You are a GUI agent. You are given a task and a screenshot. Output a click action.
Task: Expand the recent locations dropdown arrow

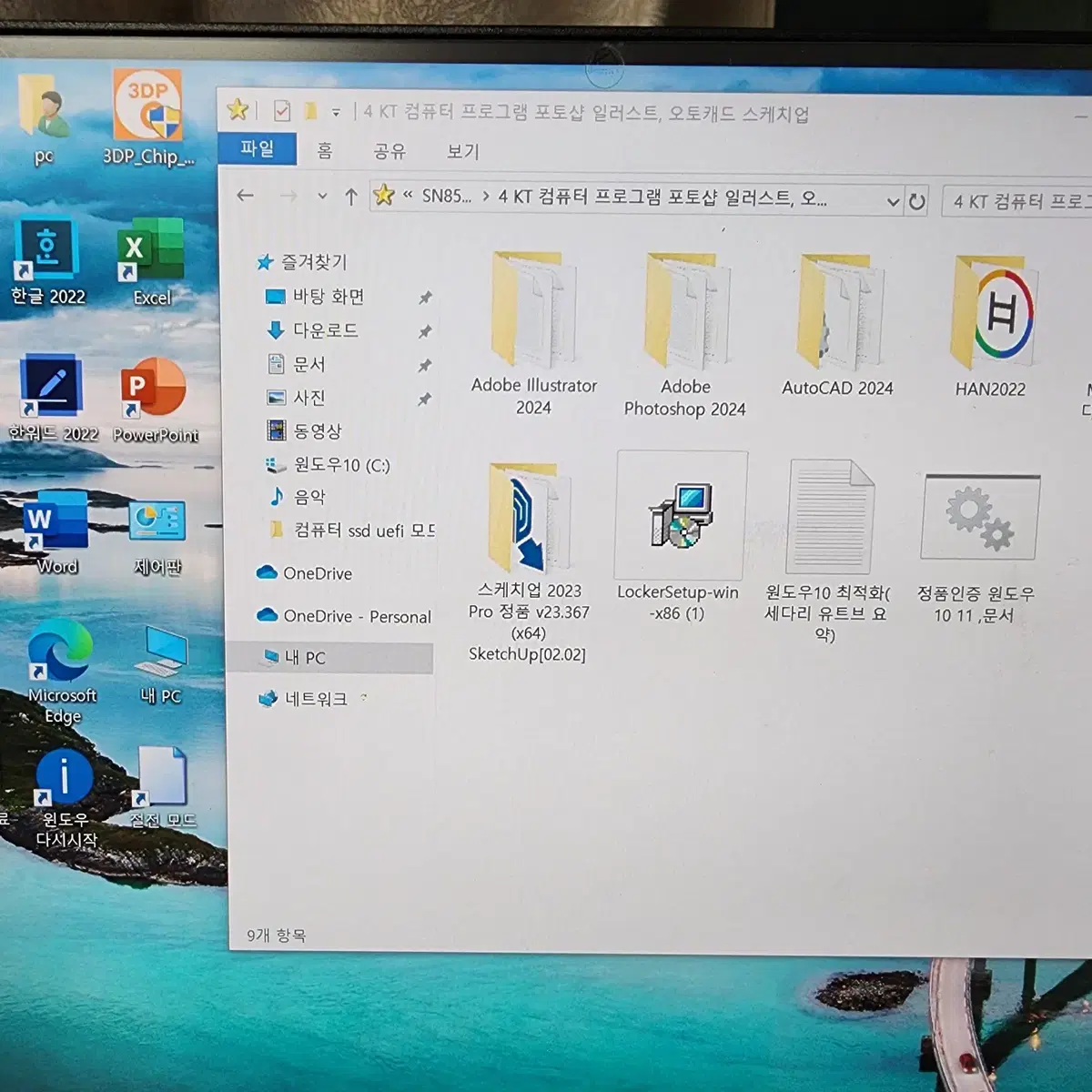(x=322, y=197)
